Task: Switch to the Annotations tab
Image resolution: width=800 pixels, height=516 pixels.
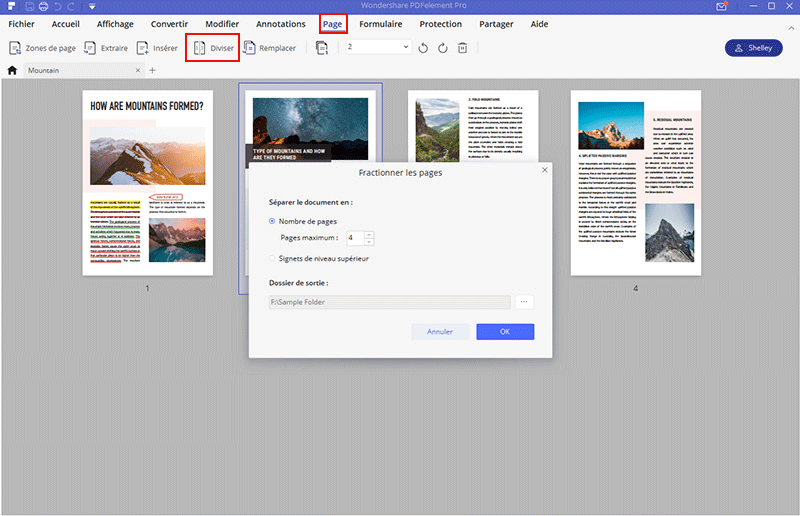Action: click(x=281, y=24)
